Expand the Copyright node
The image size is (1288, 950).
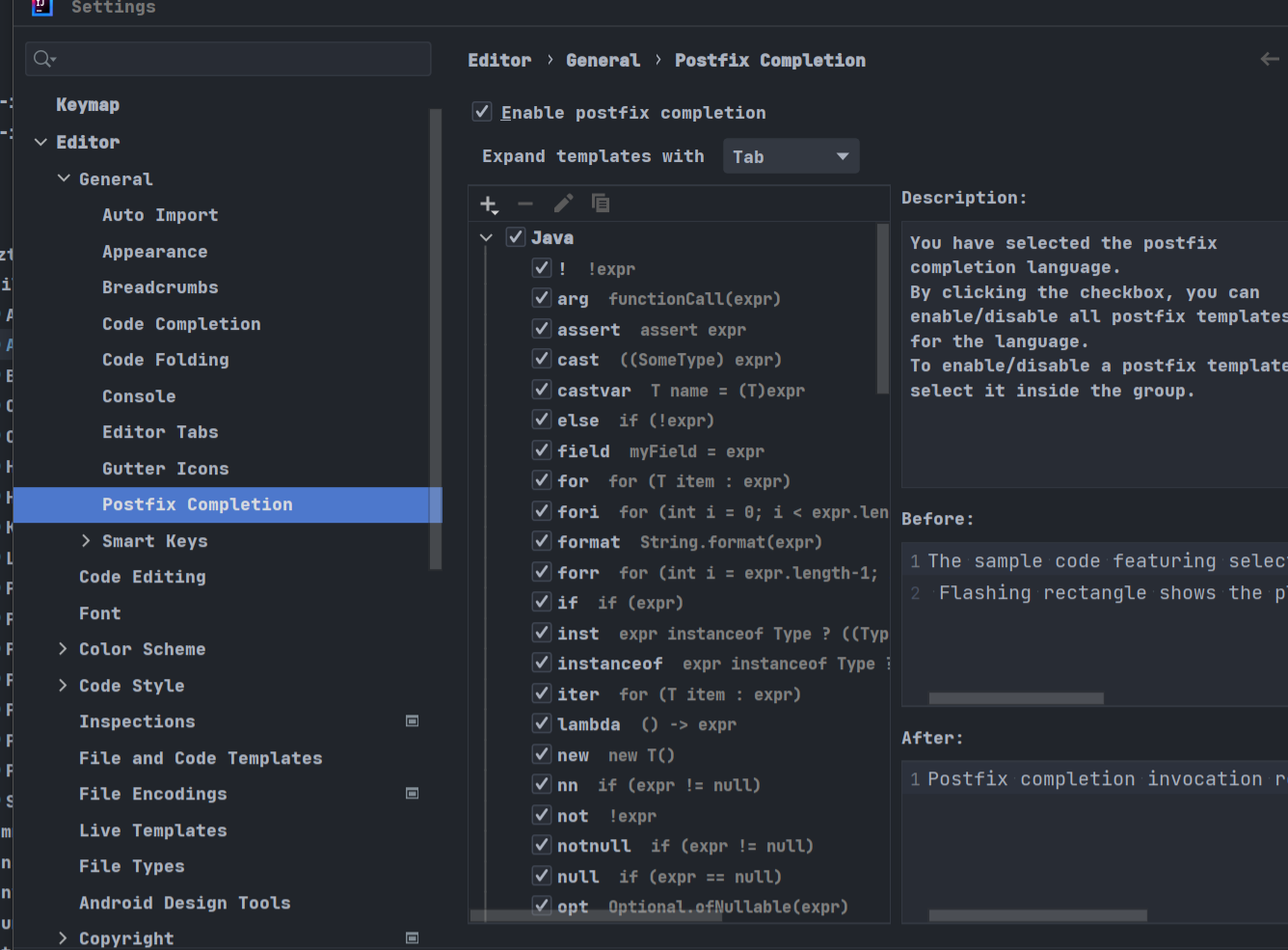pos(63,938)
